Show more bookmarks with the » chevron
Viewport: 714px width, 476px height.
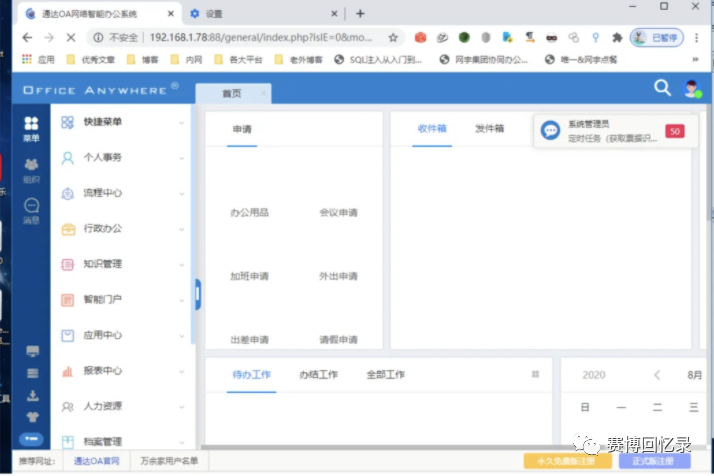(x=695, y=59)
